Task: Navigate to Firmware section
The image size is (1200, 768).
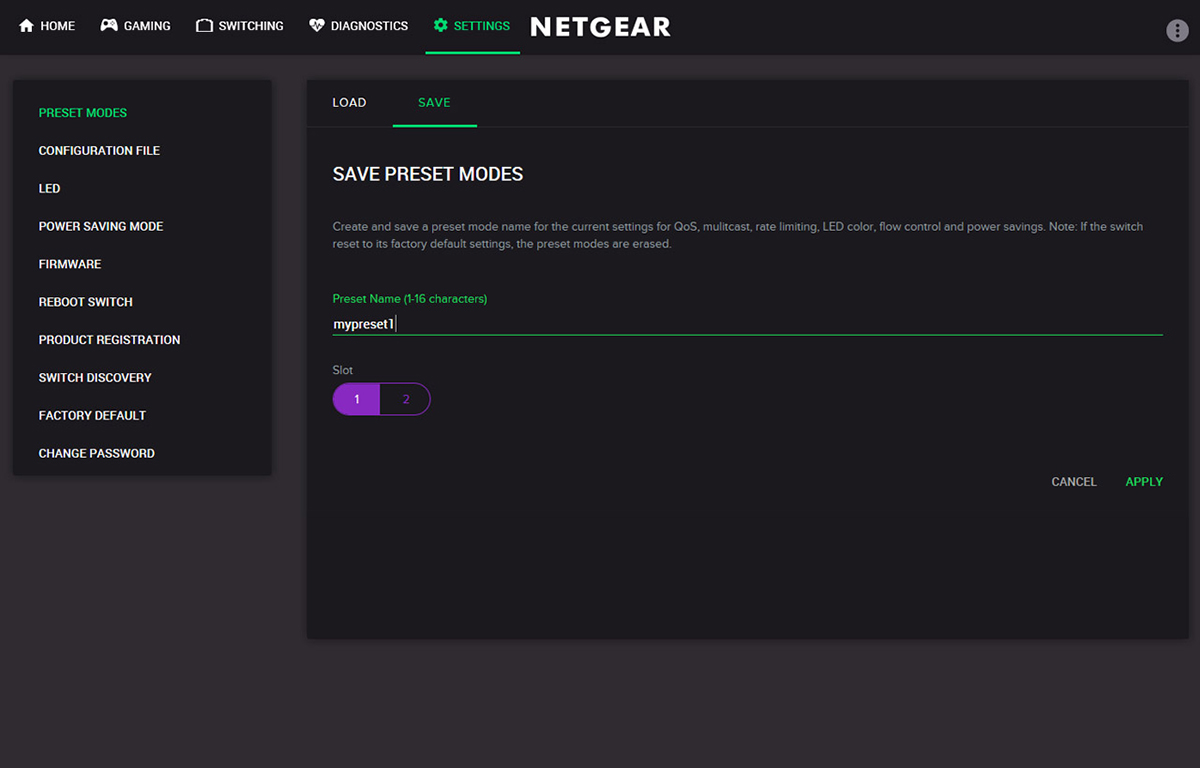Action: point(70,265)
